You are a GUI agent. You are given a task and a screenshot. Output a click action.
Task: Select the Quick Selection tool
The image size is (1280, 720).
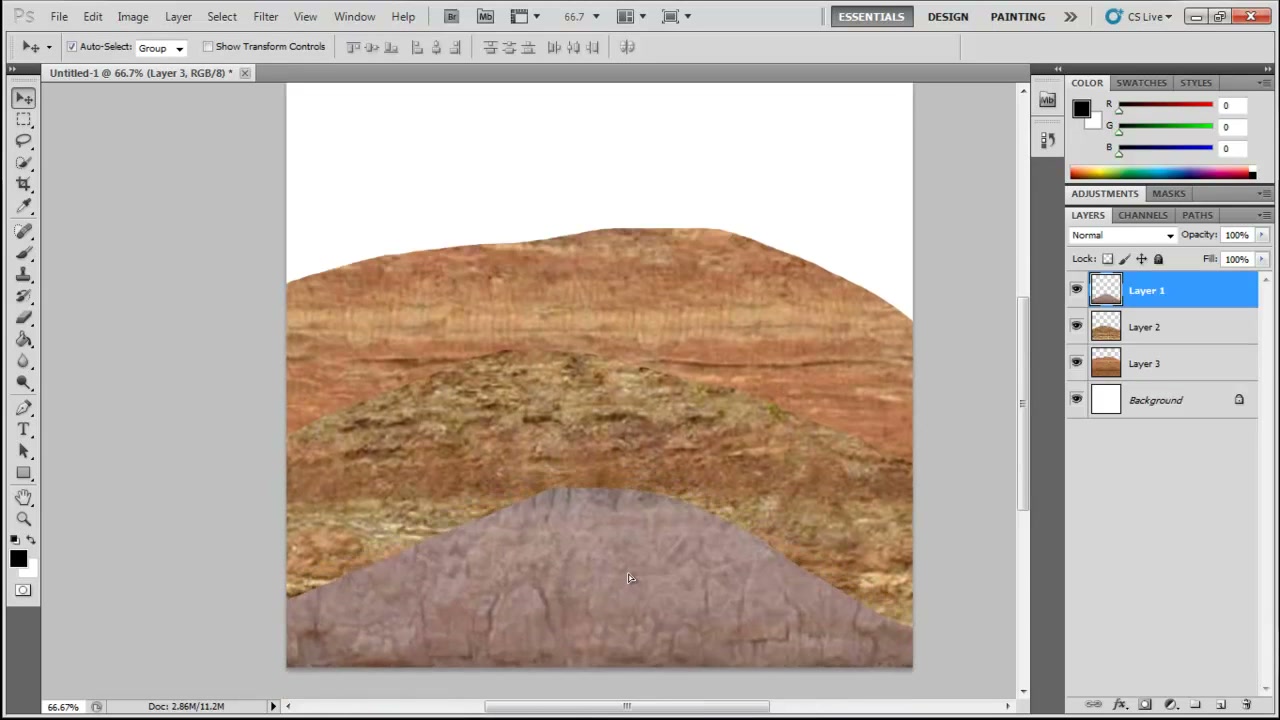(x=24, y=162)
